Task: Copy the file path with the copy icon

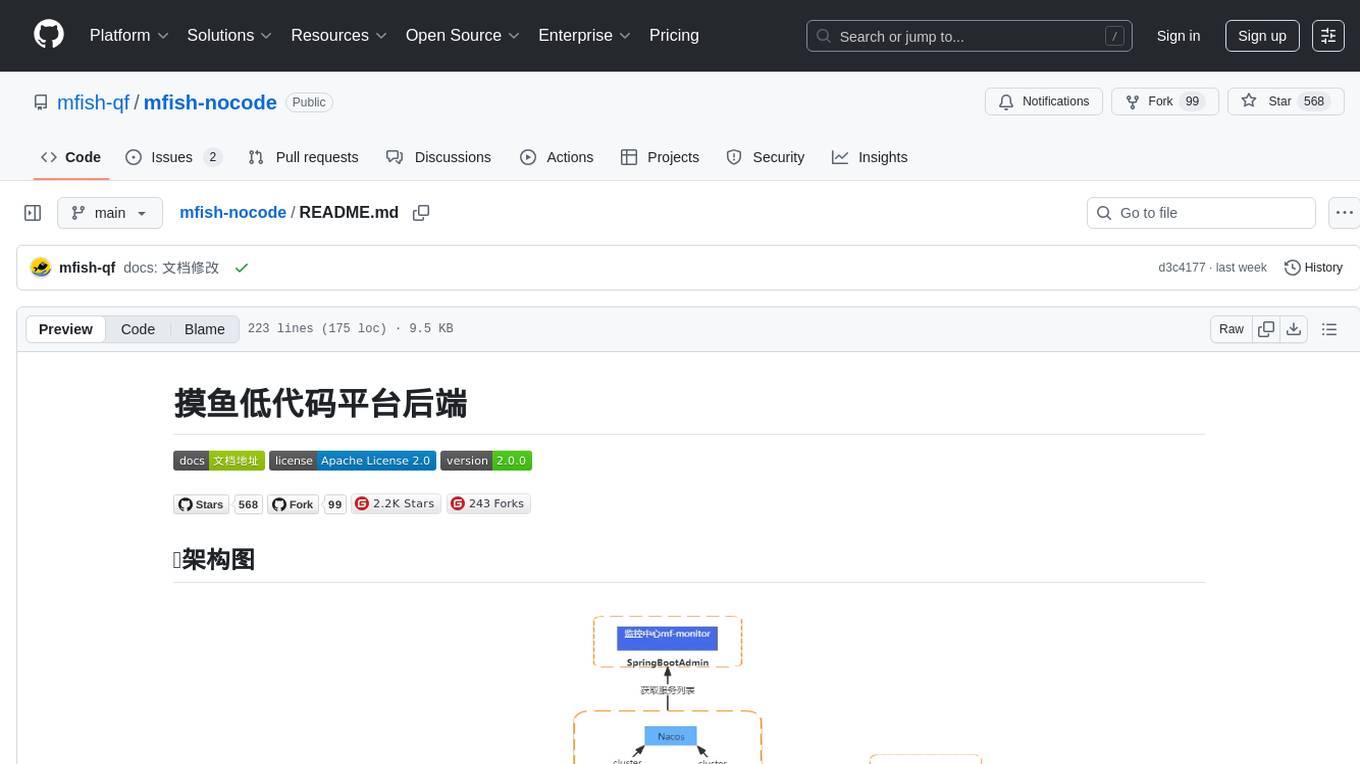Action: pos(421,213)
